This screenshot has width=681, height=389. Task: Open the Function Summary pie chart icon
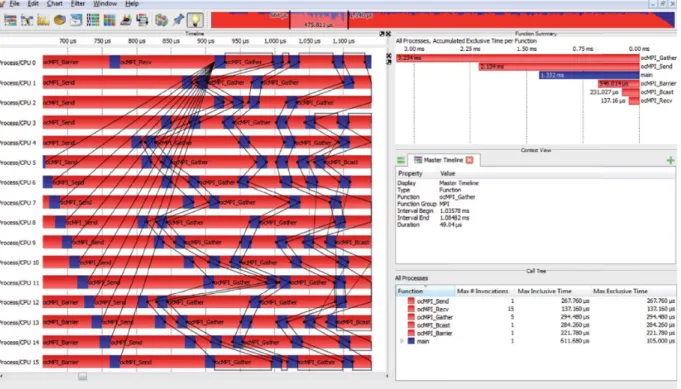pyautogui.click(x=60, y=20)
